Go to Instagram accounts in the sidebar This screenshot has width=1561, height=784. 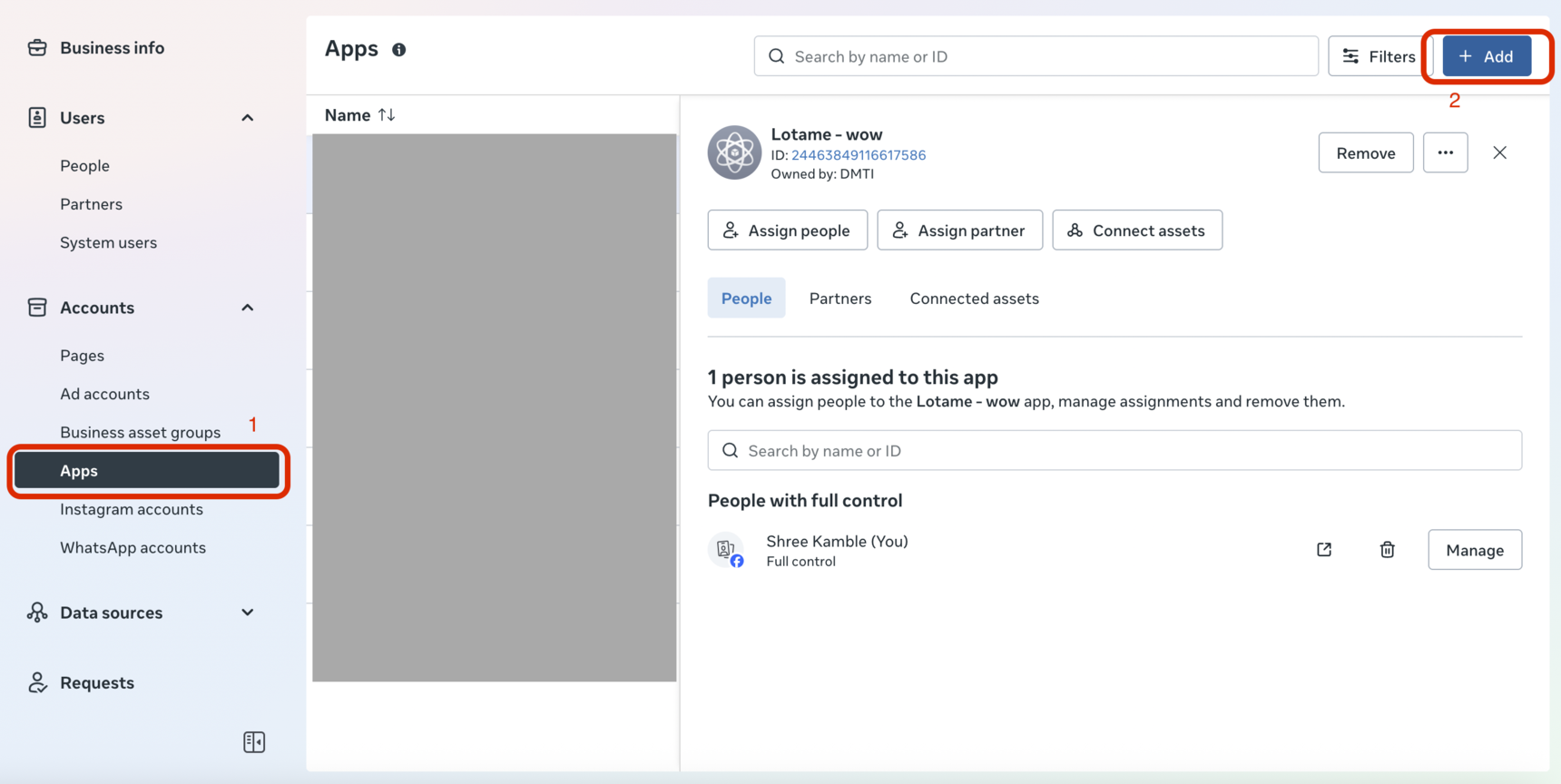(x=132, y=509)
